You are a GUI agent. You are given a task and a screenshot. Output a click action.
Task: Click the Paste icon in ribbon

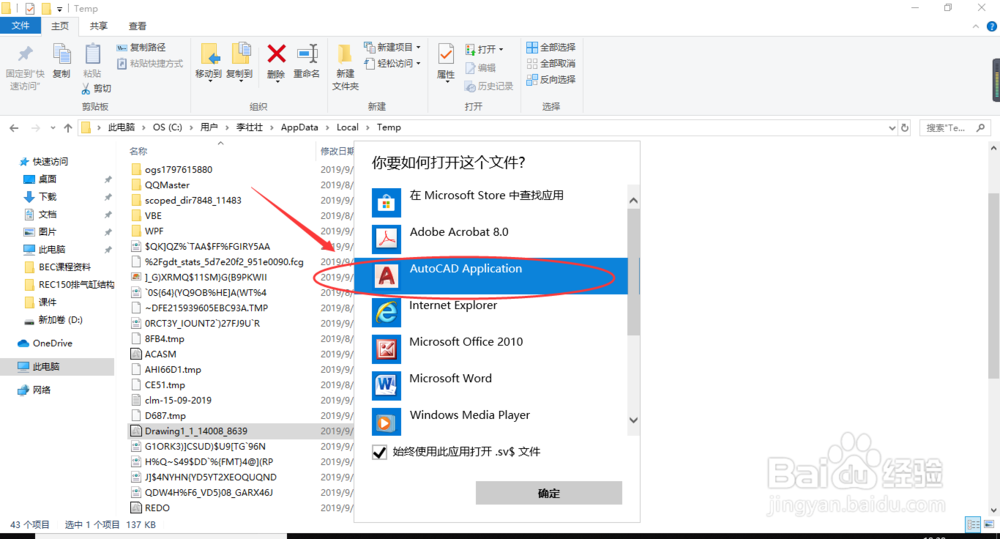(x=92, y=55)
